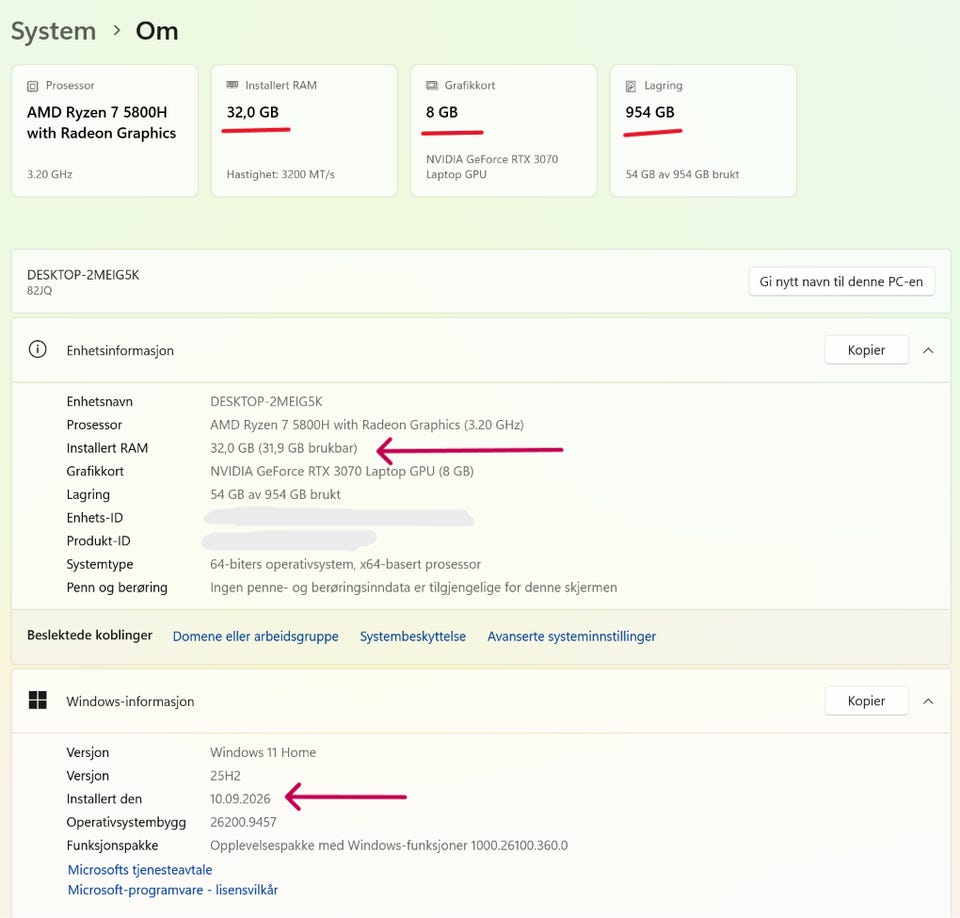Open Avanserte systeminnstillinger link
The height and width of the screenshot is (918, 960).
click(x=571, y=636)
